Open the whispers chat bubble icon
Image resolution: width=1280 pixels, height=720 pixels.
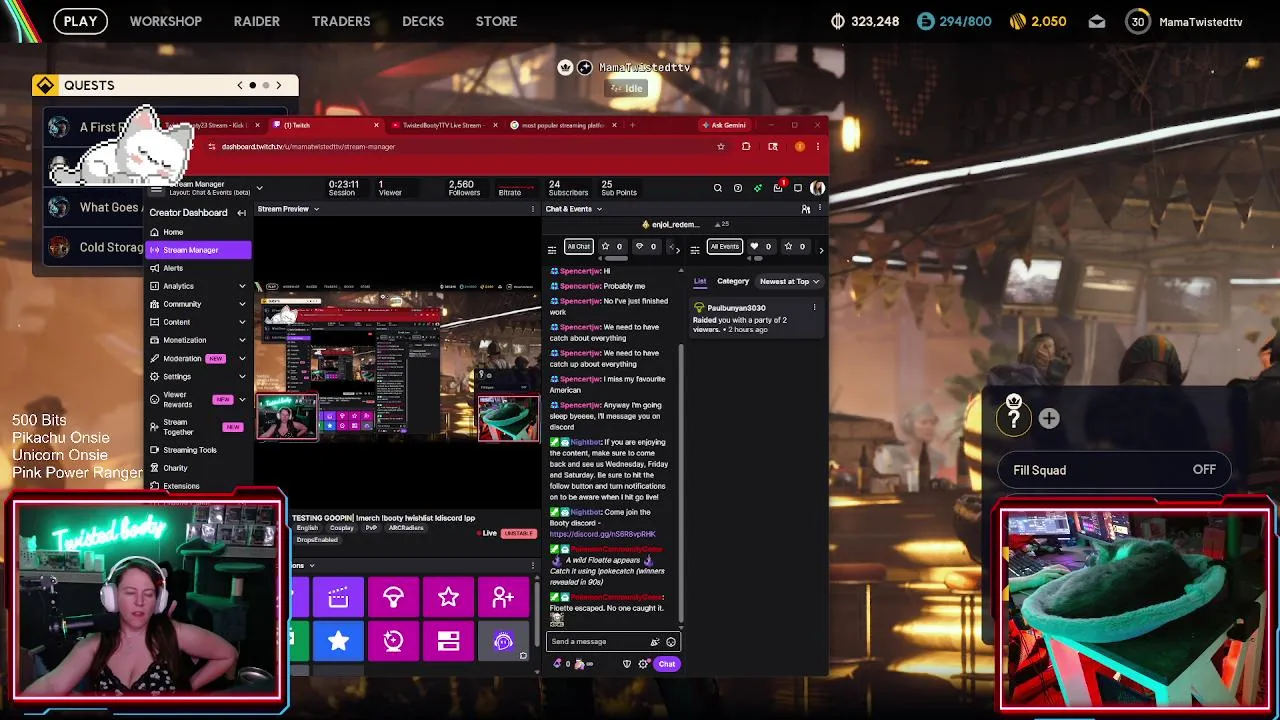point(798,188)
